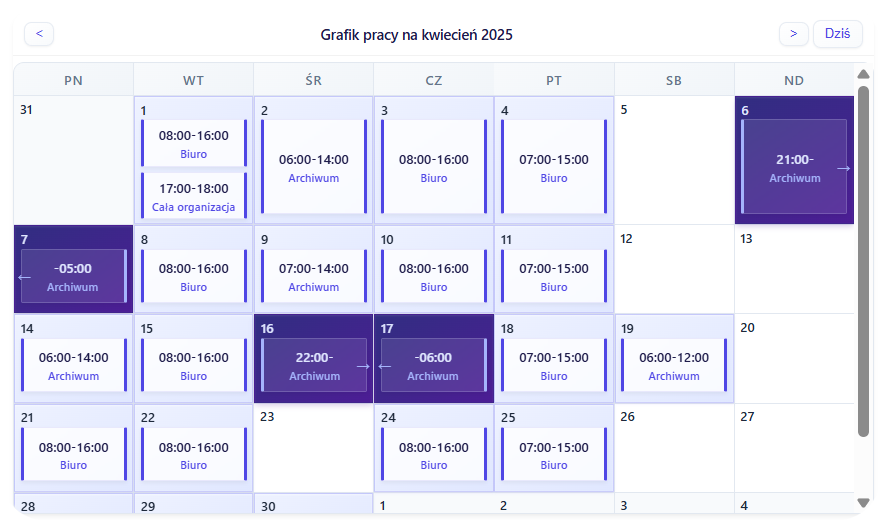Open April 25 07:00-15:00 Biuro shift
This screenshot has width=882, height=522.
pos(554,454)
